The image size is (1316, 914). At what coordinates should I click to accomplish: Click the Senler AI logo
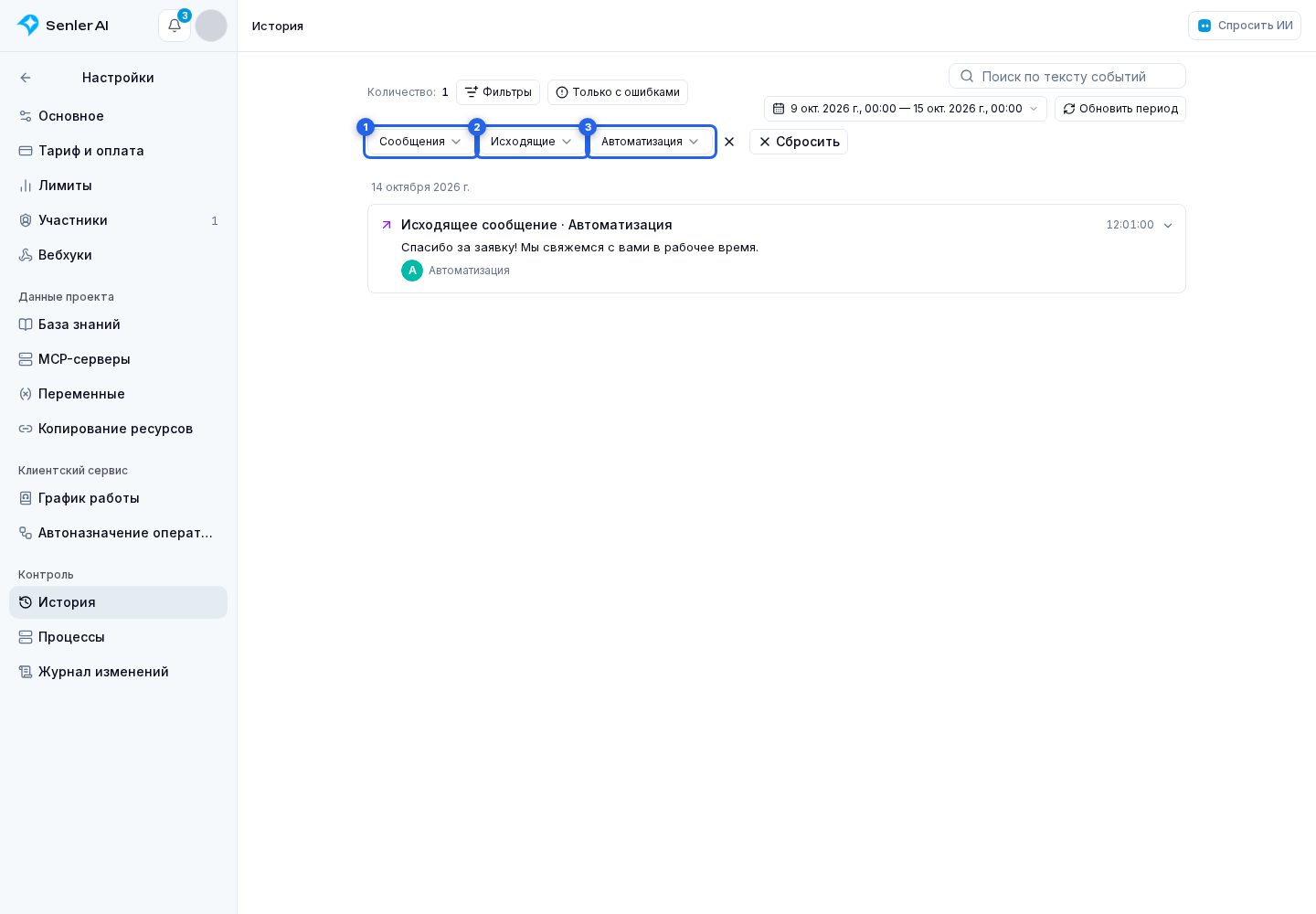pyautogui.click(x=63, y=26)
